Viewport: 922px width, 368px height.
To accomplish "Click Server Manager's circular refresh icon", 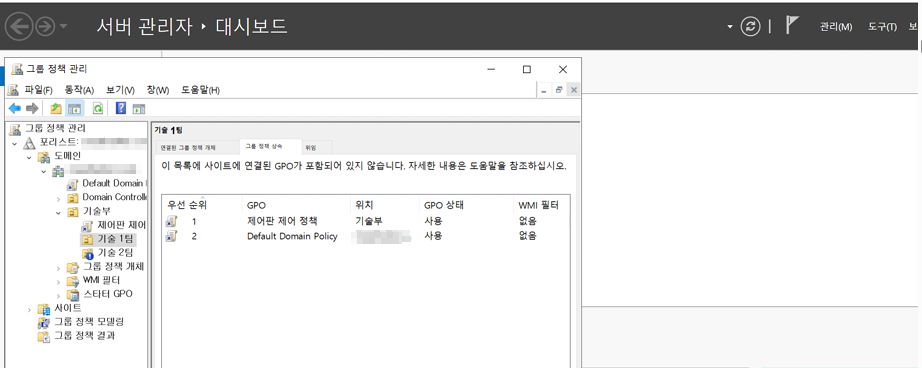I will (750, 26).
